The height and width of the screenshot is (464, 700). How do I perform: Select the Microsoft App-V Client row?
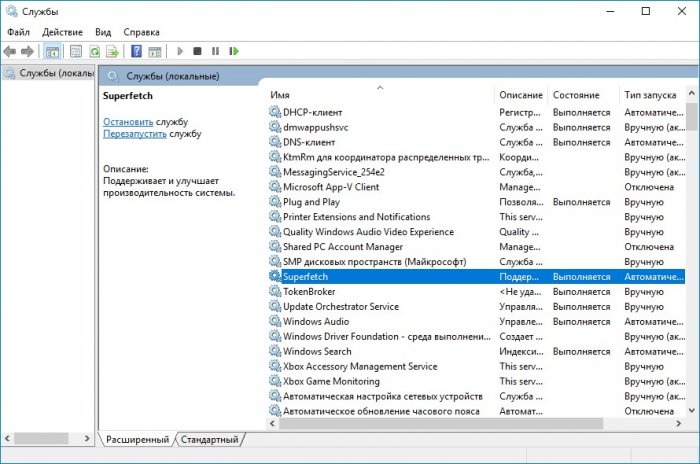pyautogui.click(x=476, y=187)
